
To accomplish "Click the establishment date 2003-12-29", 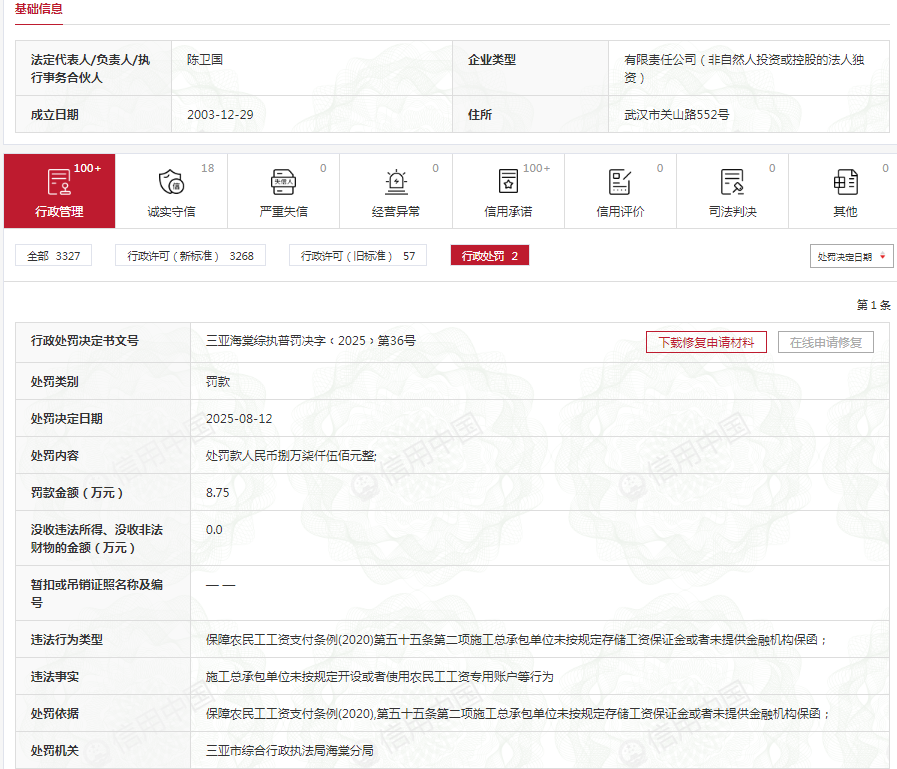I will point(220,114).
